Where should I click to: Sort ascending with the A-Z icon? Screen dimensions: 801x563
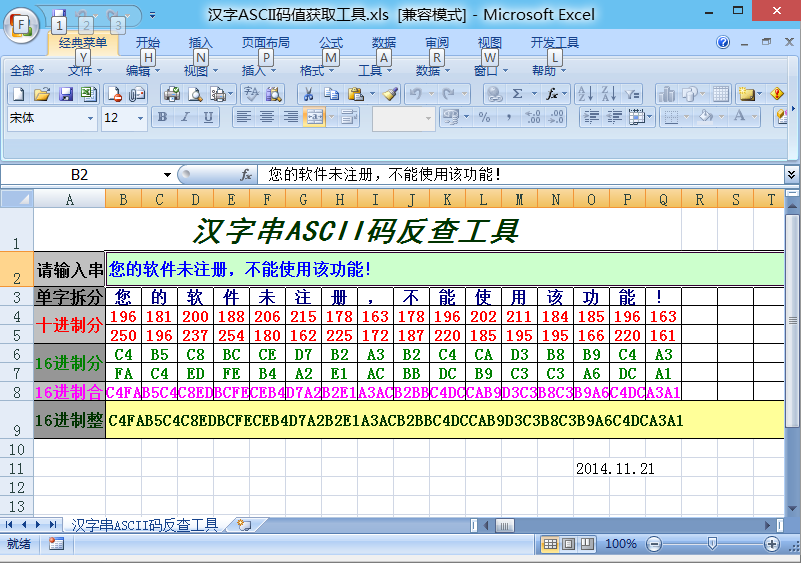[583, 94]
